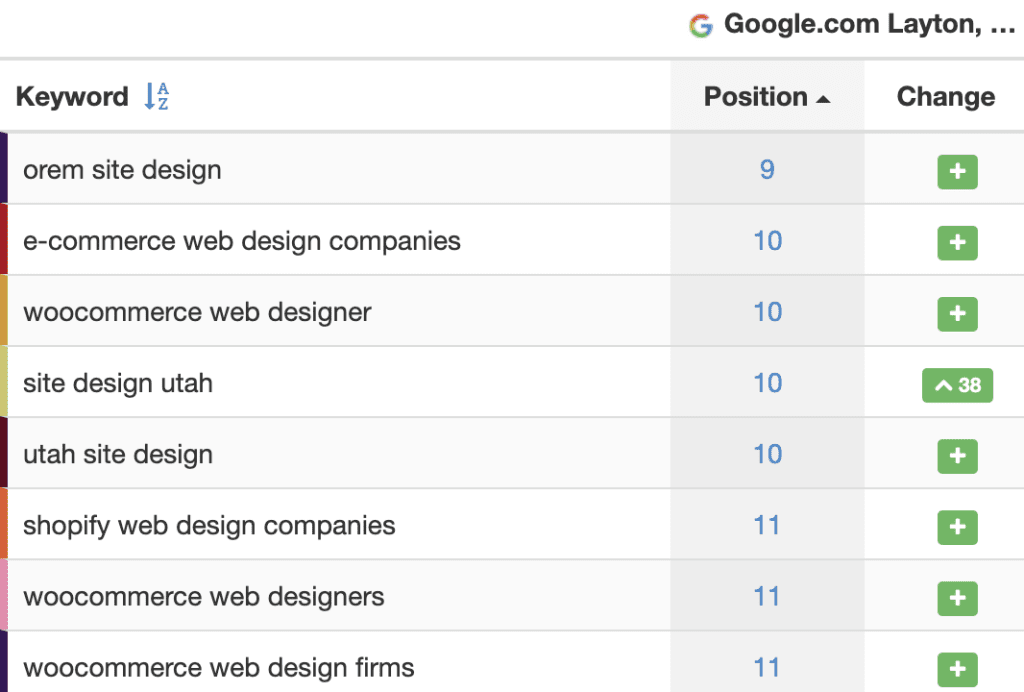Viewport: 1024px width, 692px height.
Task: Click the orange color bar beside shopify web design
Action: point(4,525)
